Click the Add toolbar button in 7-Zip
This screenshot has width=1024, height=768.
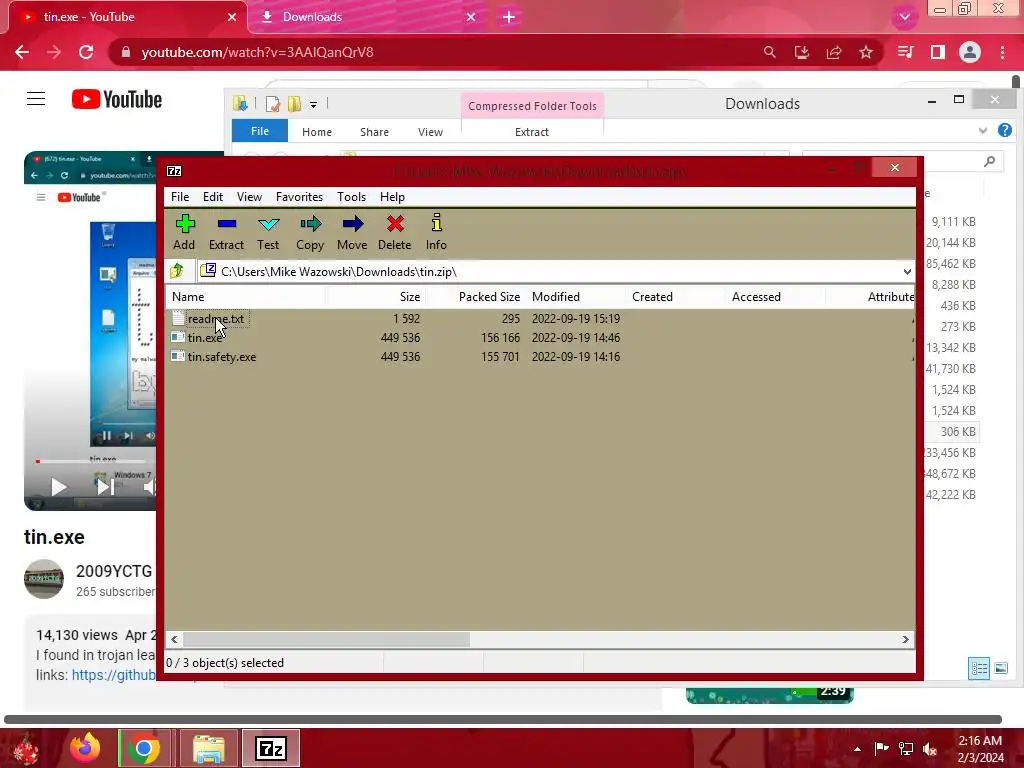pos(184,232)
